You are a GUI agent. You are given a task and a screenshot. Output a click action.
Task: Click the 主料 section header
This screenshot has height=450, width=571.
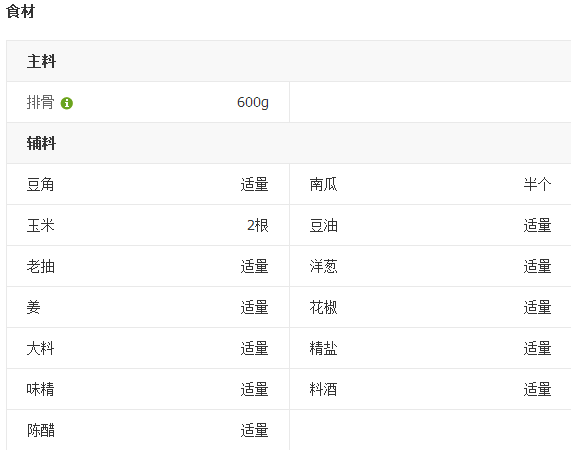point(41,61)
